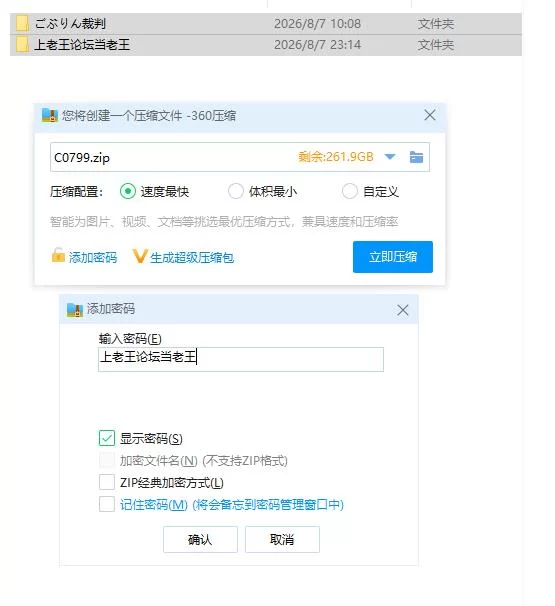The image size is (555, 606).
Task: Click the 上老王论坛当老王 folder name in file list
Action: coord(82,45)
